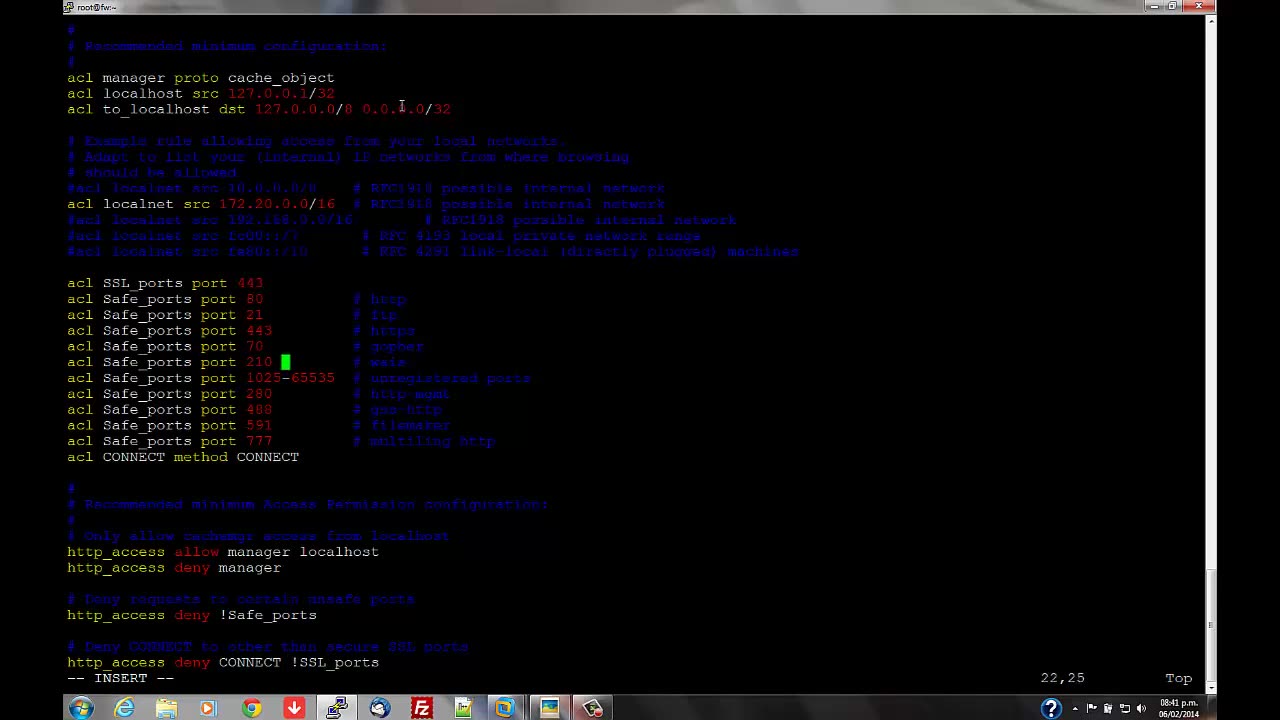This screenshot has width=1280, height=720.
Task: Click port value '488' in Safe_ports line
Action: click(259, 409)
